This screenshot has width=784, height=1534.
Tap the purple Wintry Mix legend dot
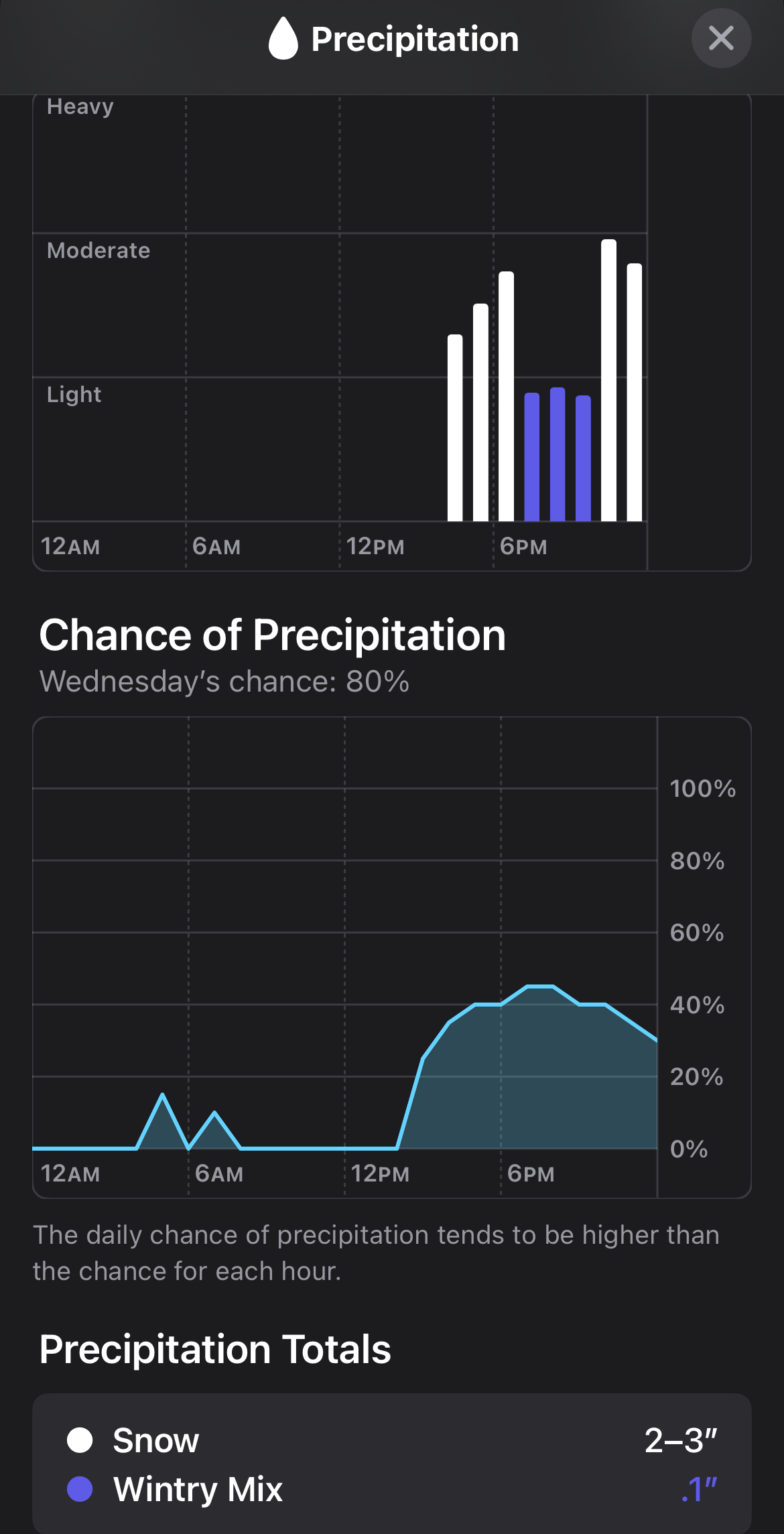pos(80,1489)
